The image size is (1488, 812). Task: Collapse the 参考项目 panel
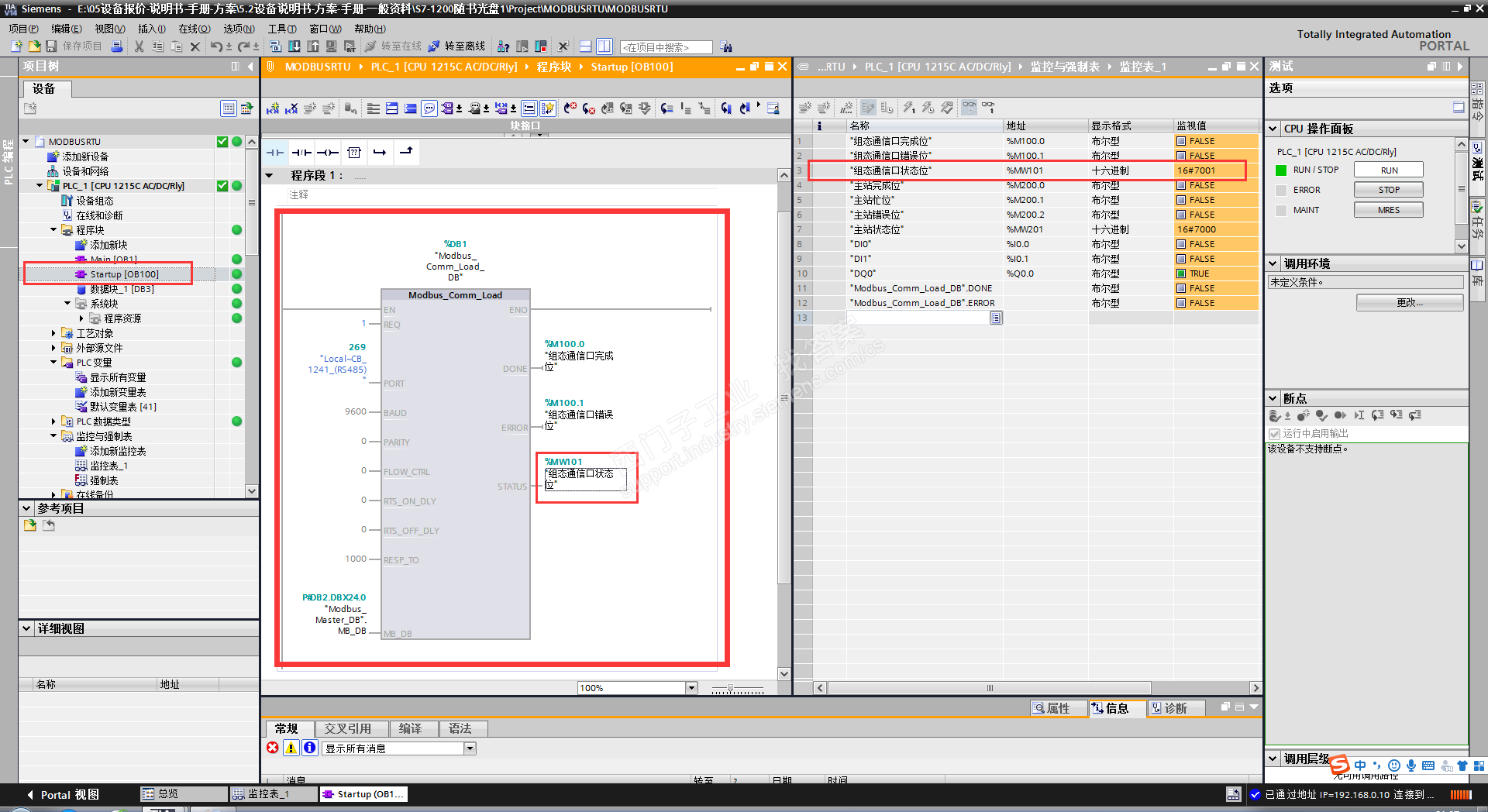(x=27, y=508)
